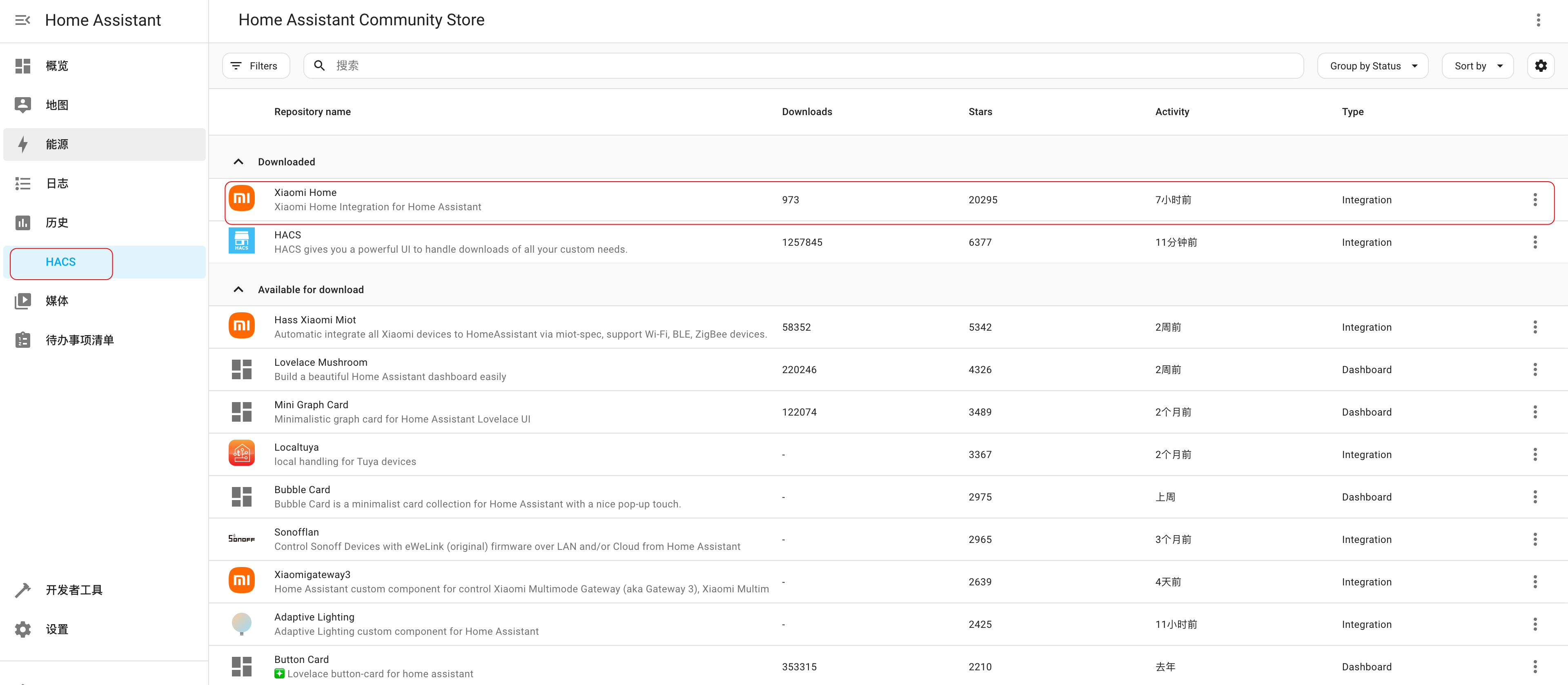Viewport: 1568px width, 685px height.
Task: Open the three-dot menu for Xiaomigateway3
Action: pyautogui.click(x=1535, y=582)
